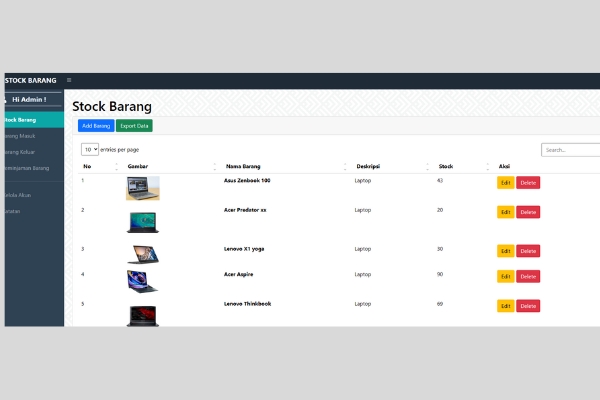
Task: Click stock value 43 for Asus Zenbook
Action: 440,180
